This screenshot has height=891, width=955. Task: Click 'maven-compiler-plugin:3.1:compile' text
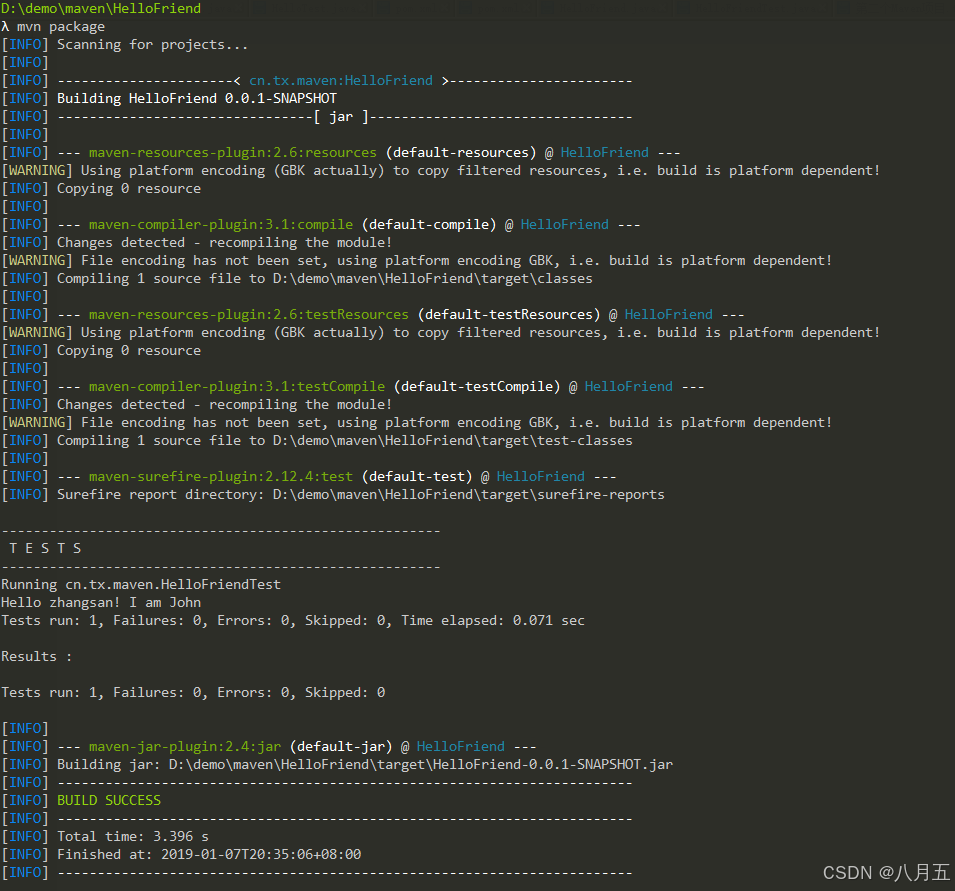coord(220,225)
